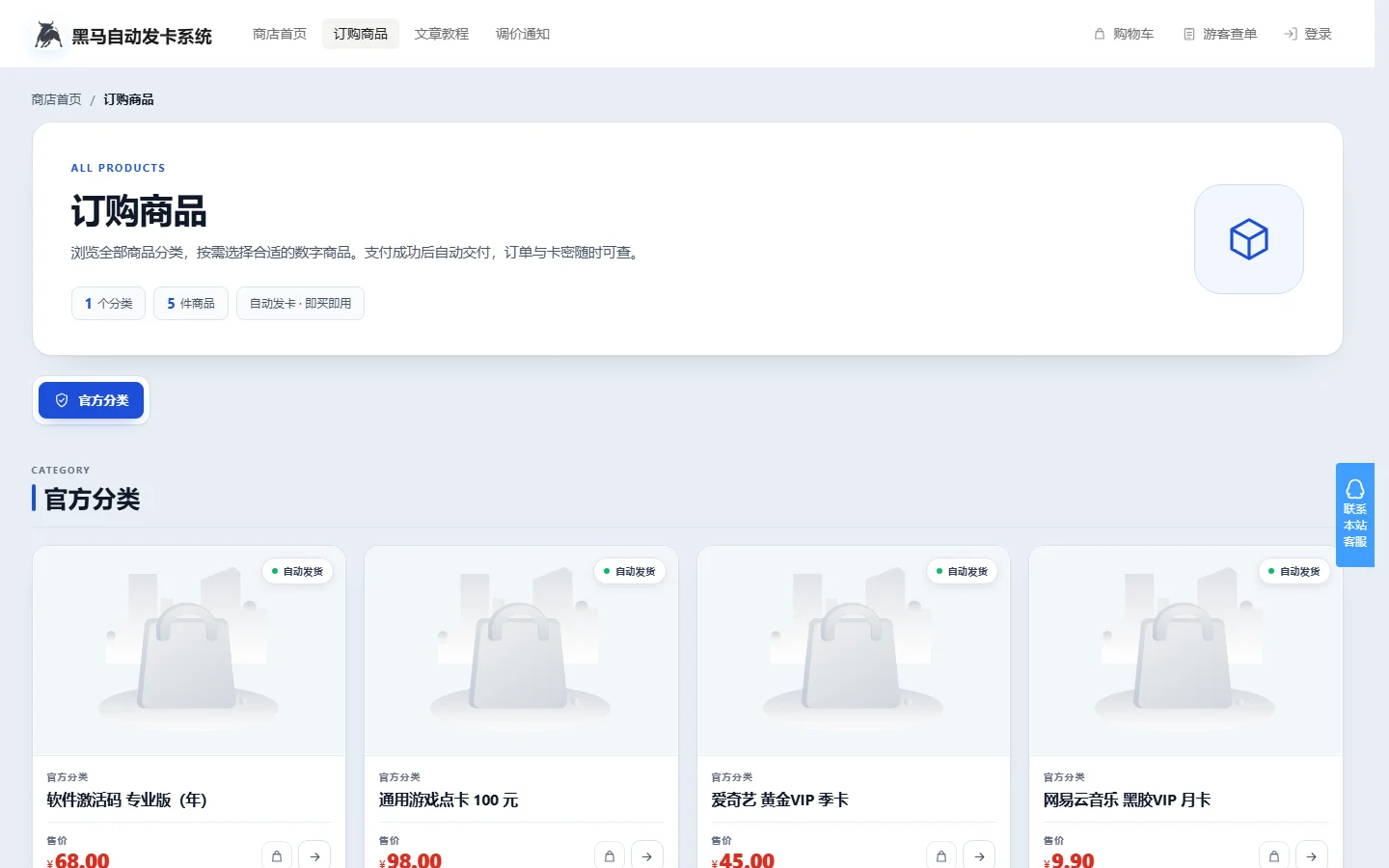The image size is (1389, 868).
Task: Add 通用游戏点卡 100 元 to cart
Action: point(610,855)
